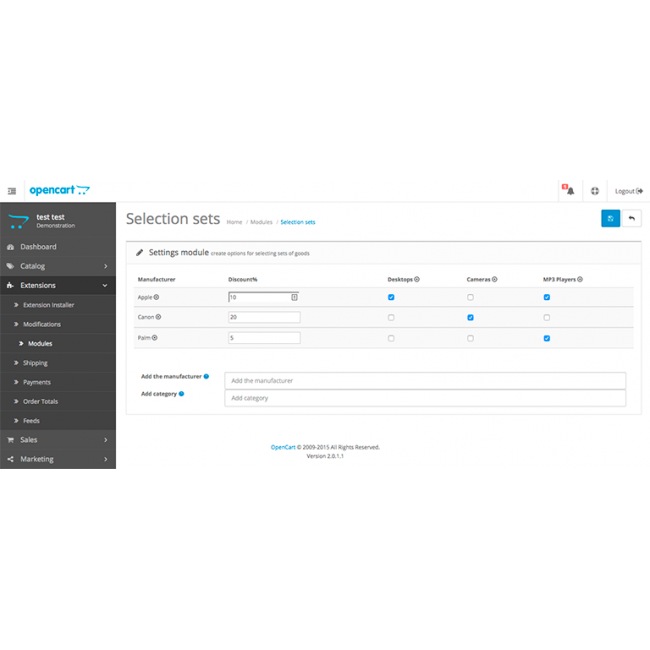The image size is (650, 650).
Task: Click the blue Save button icon
Action: tap(610, 218)
